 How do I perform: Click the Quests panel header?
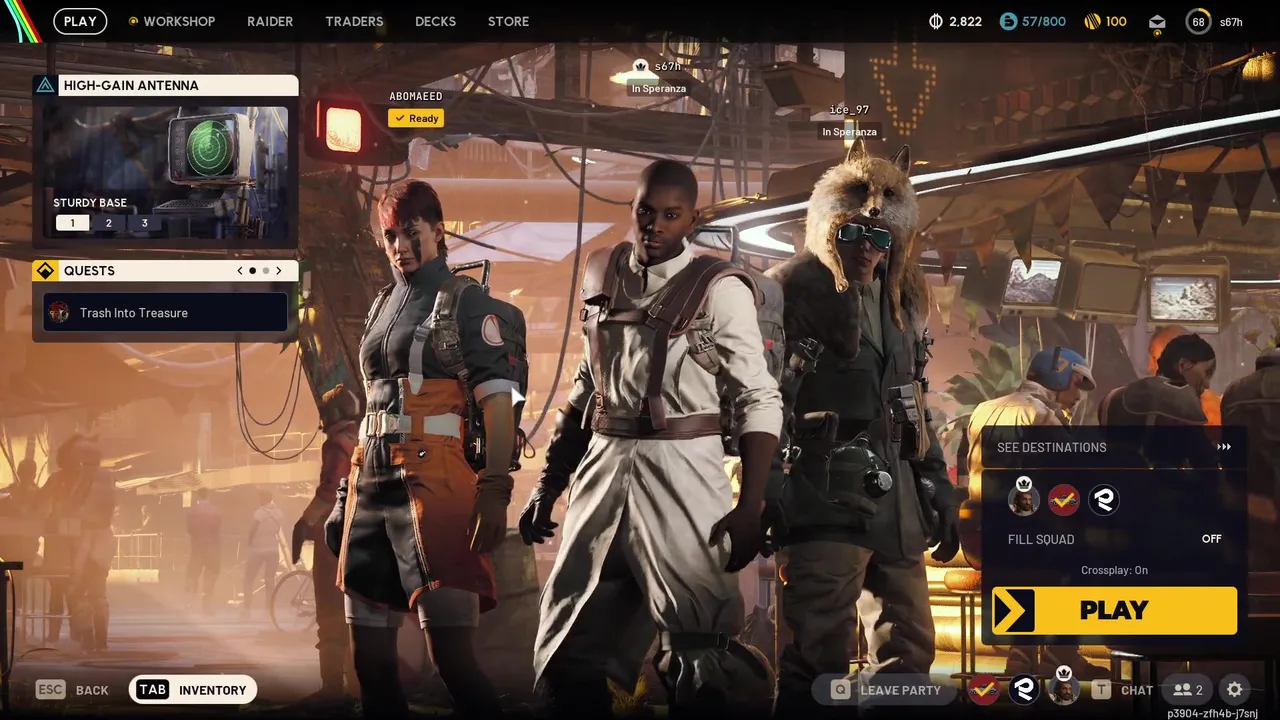[x=165, y=270]
